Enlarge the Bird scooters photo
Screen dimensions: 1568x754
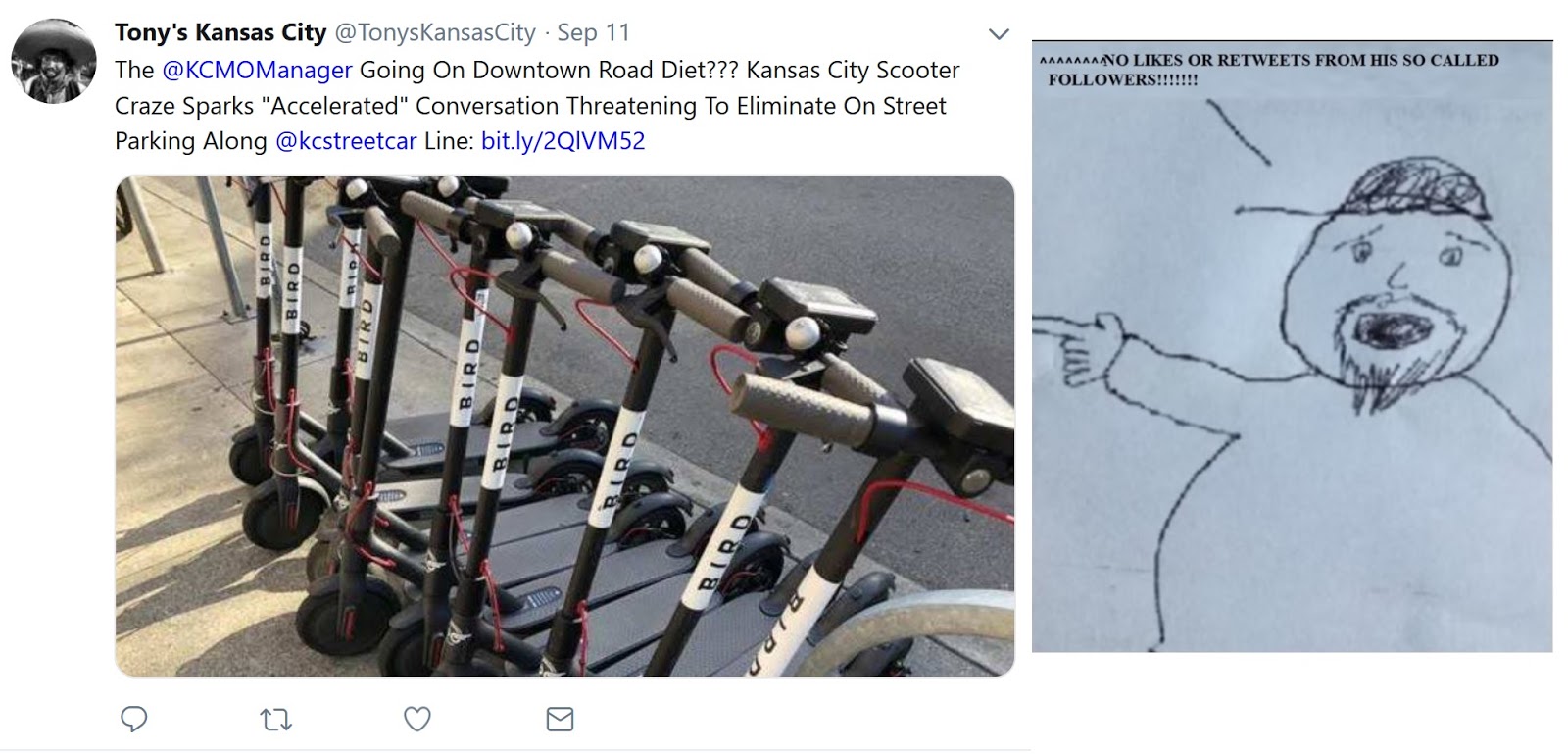pos(564,426)
